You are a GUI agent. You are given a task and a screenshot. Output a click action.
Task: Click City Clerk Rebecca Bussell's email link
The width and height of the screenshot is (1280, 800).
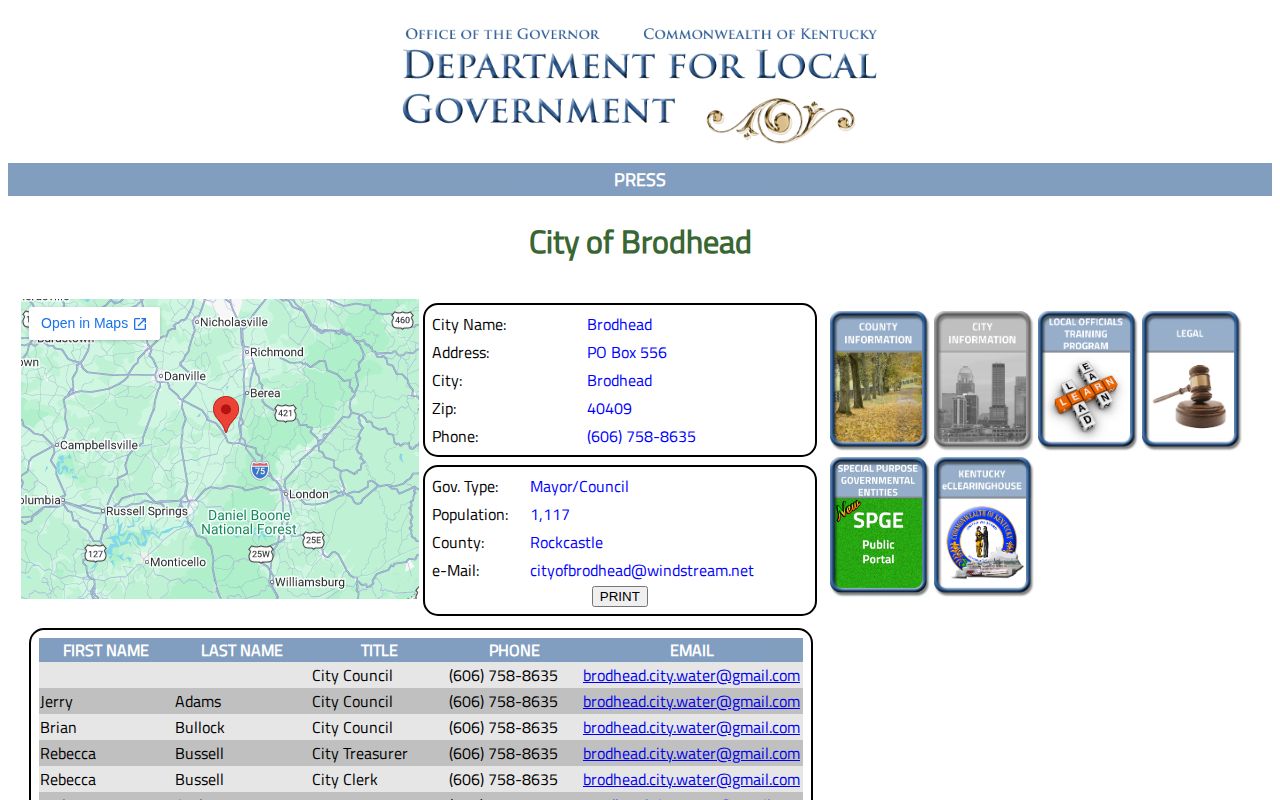pyautogui.click(x=691, y=780)
